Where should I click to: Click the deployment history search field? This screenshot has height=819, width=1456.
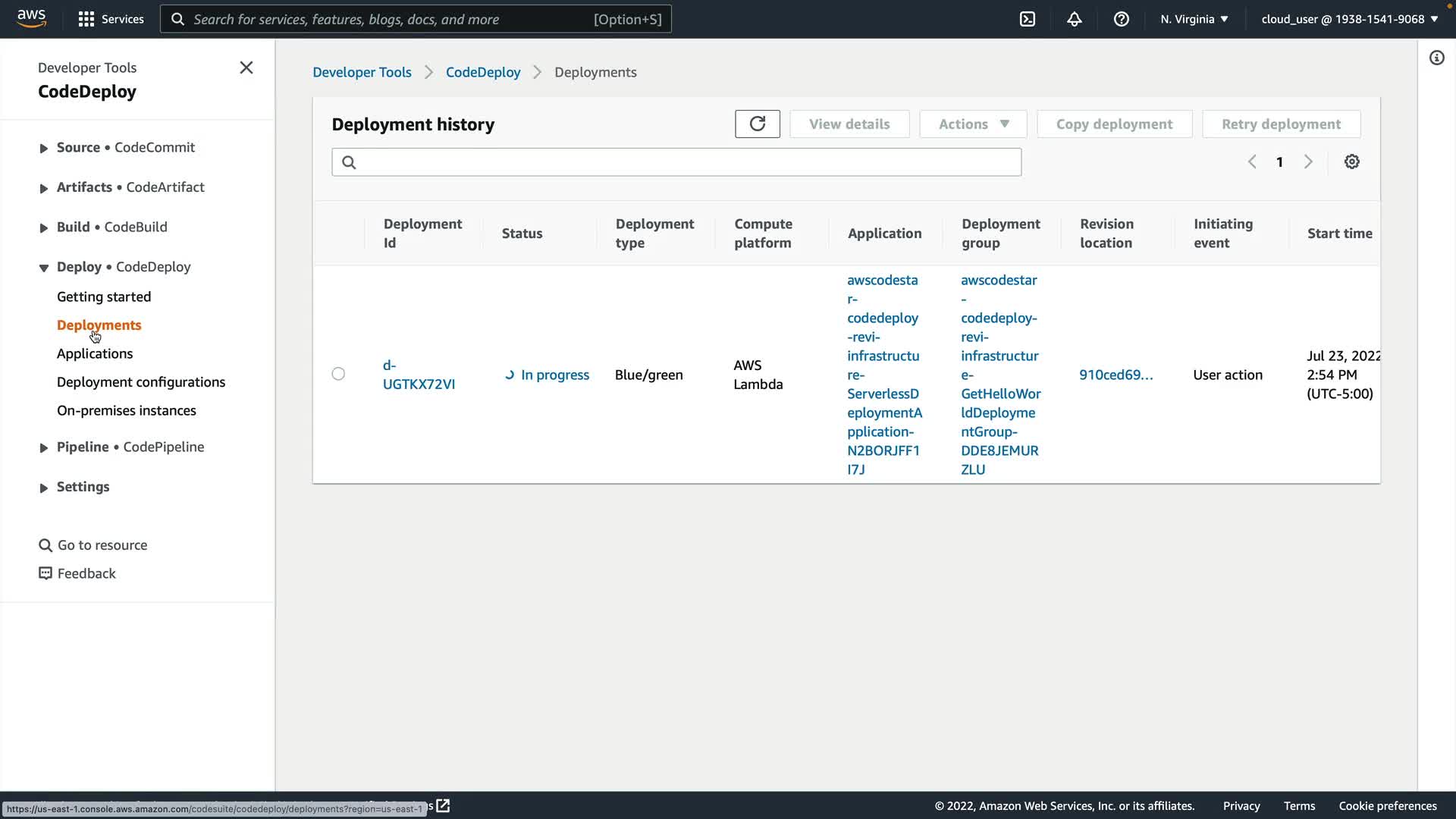[676, 162]
